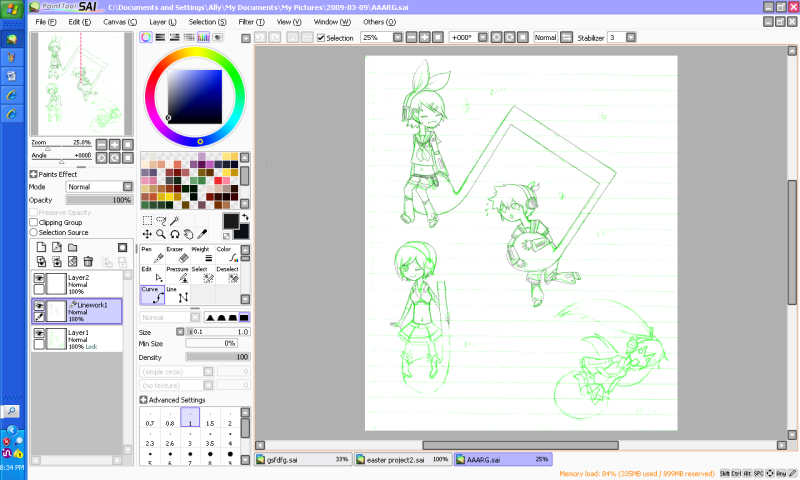Screen dimensions: 800x480
Task: Select the Curve tool
Action: click(152, 294)
